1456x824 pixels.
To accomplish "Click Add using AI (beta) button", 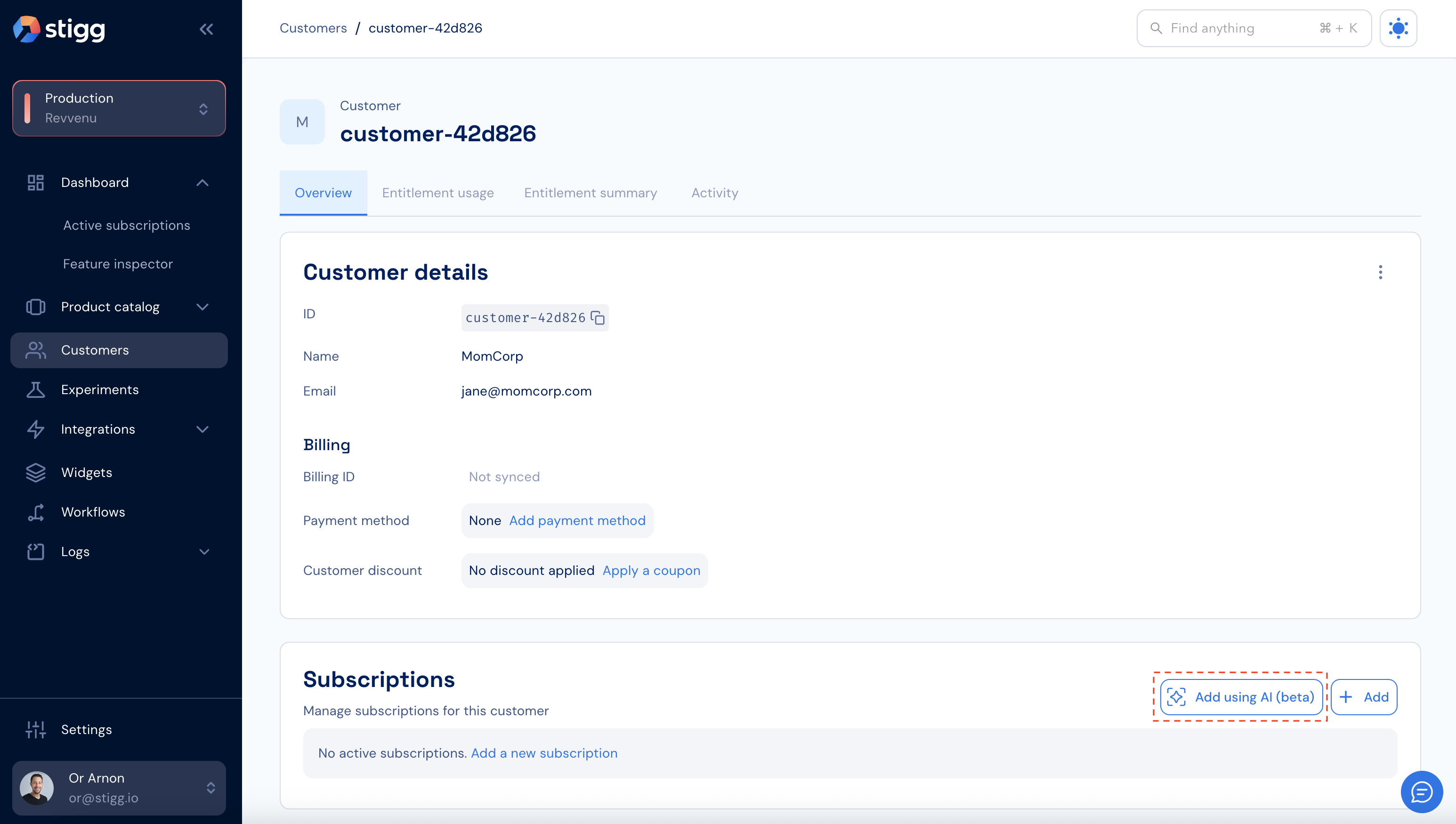I will tap(1241, 697).
